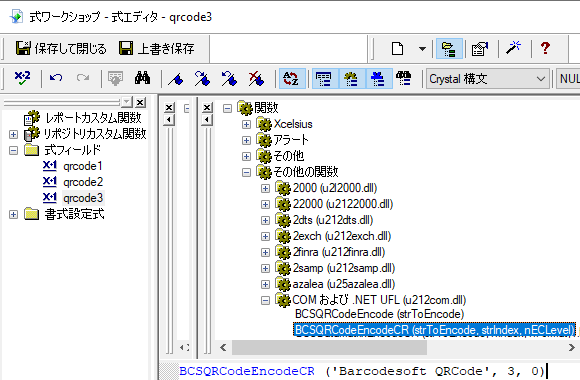Close the field tree pane
The image size is (580, 380).
pyautogui.click(x=169, y=108)
